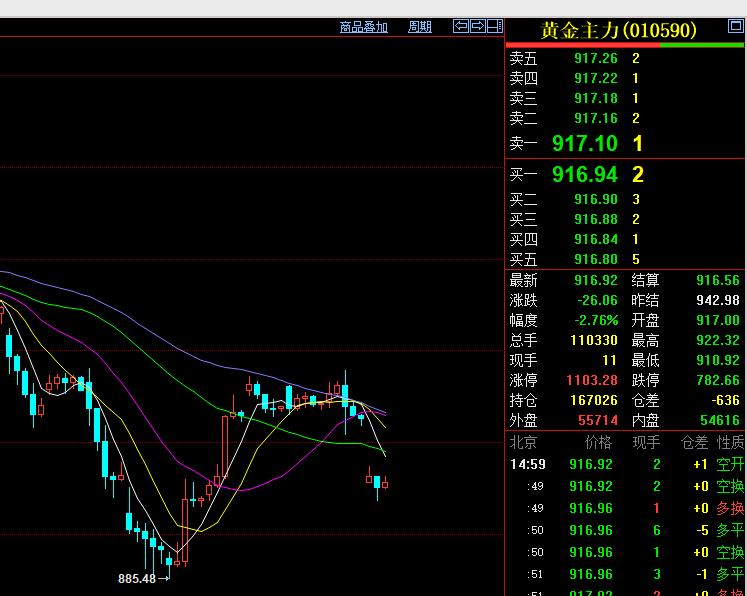
Task: Click the 黄金主力(010590) contract title
Action: 618,30
